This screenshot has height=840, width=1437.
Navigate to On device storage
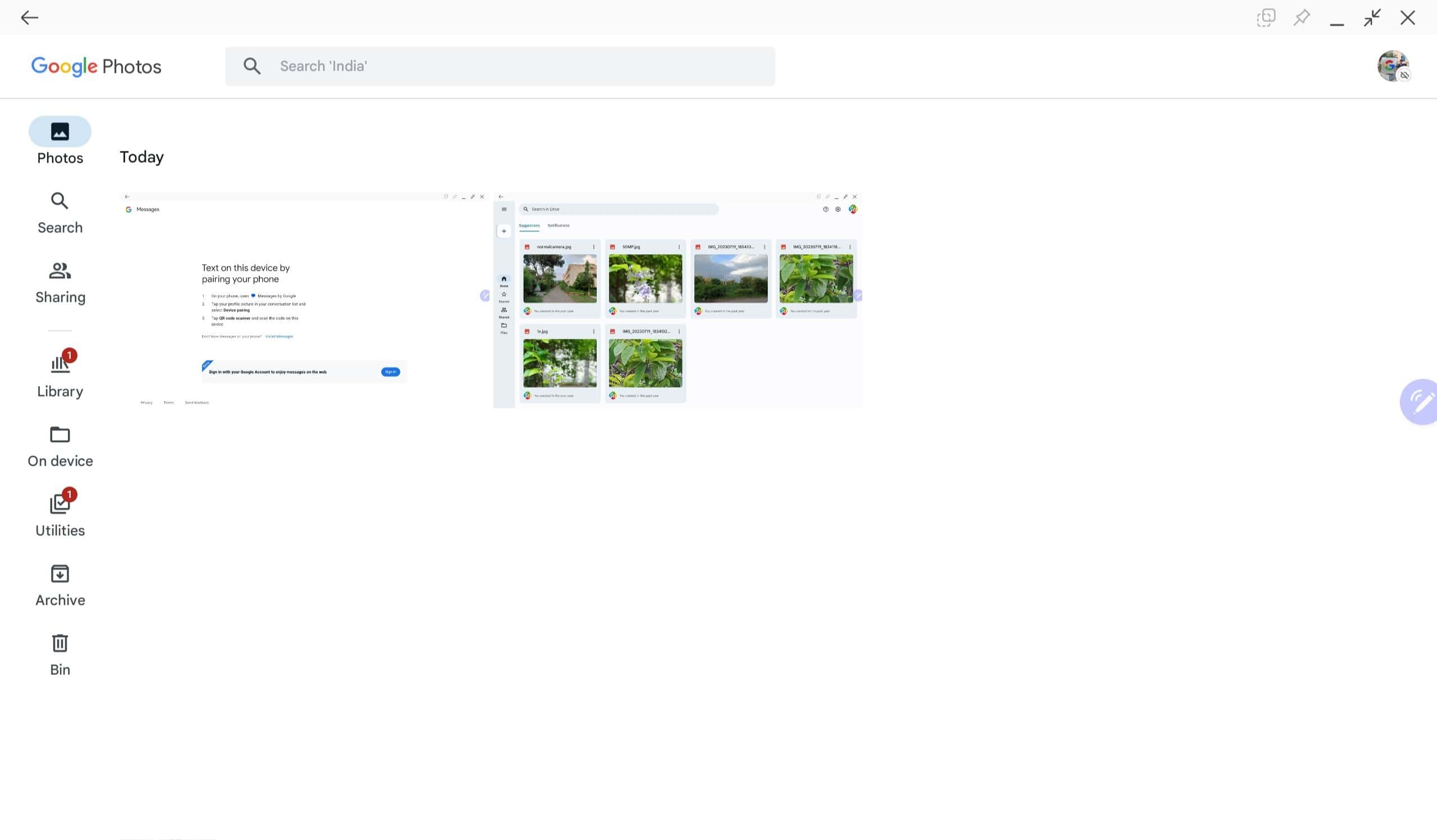(x=60, y=444)
